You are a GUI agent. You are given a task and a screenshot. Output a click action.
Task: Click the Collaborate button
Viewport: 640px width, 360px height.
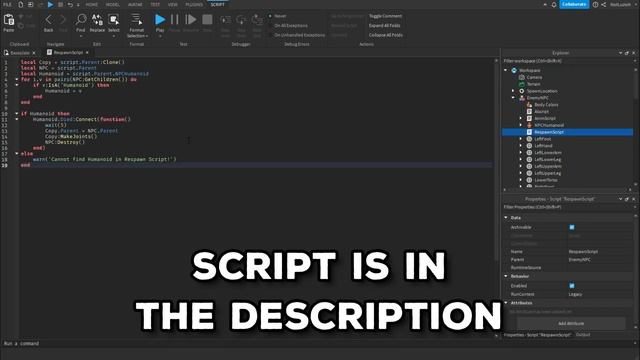click(x=574, y=4)
